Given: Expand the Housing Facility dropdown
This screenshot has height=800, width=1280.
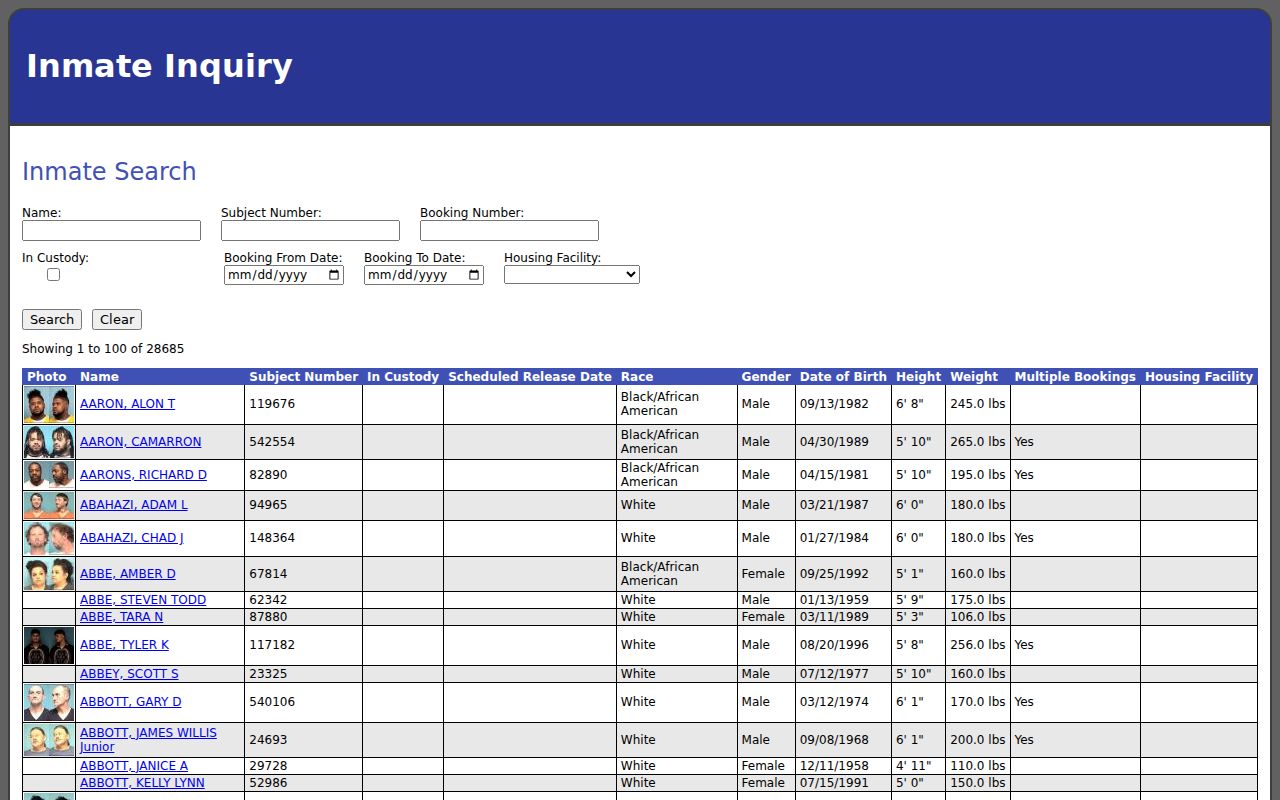Looking at the screenshot, I should coord(572,274).
